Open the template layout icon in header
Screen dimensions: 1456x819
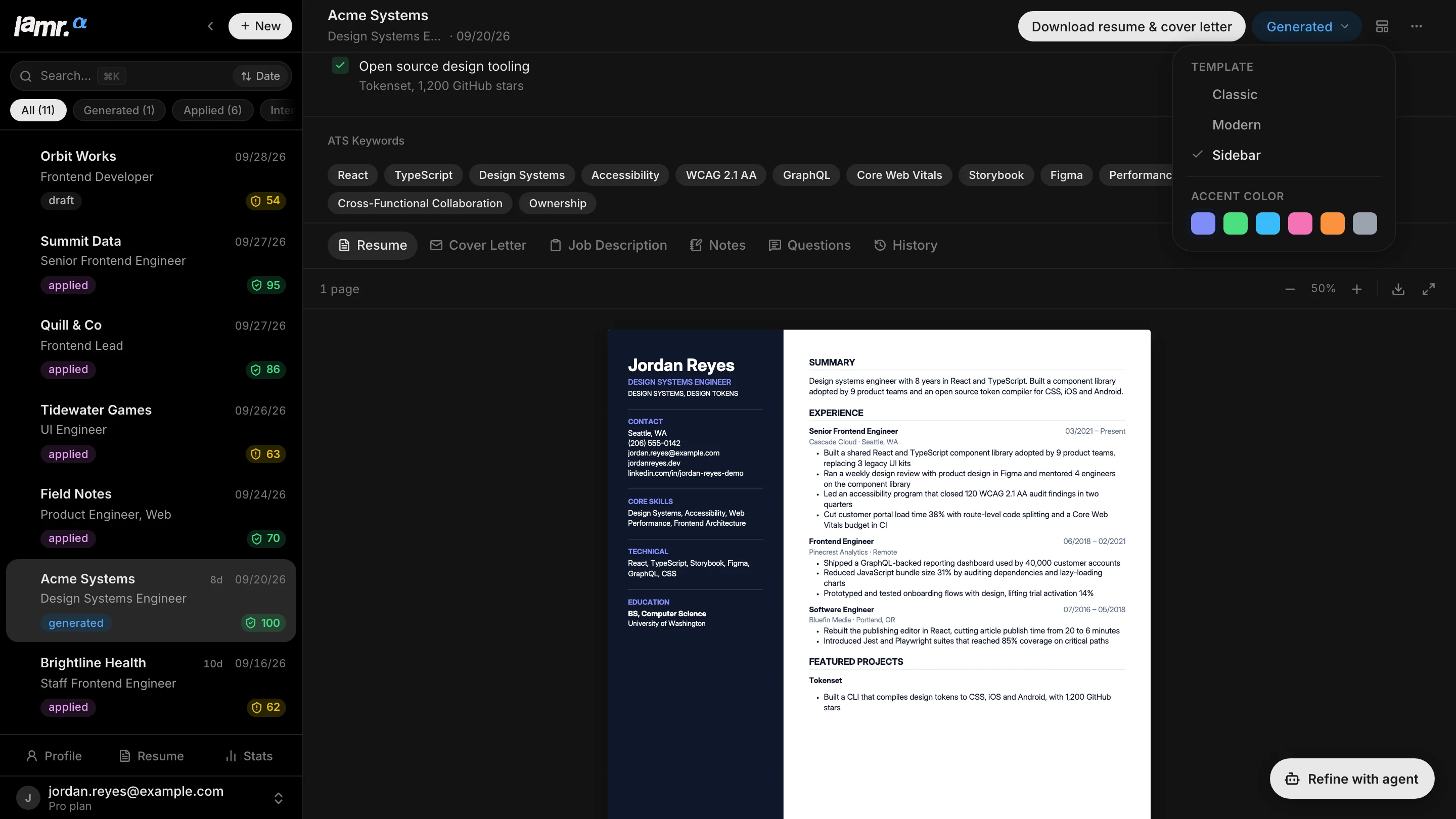pos(1382,27)
